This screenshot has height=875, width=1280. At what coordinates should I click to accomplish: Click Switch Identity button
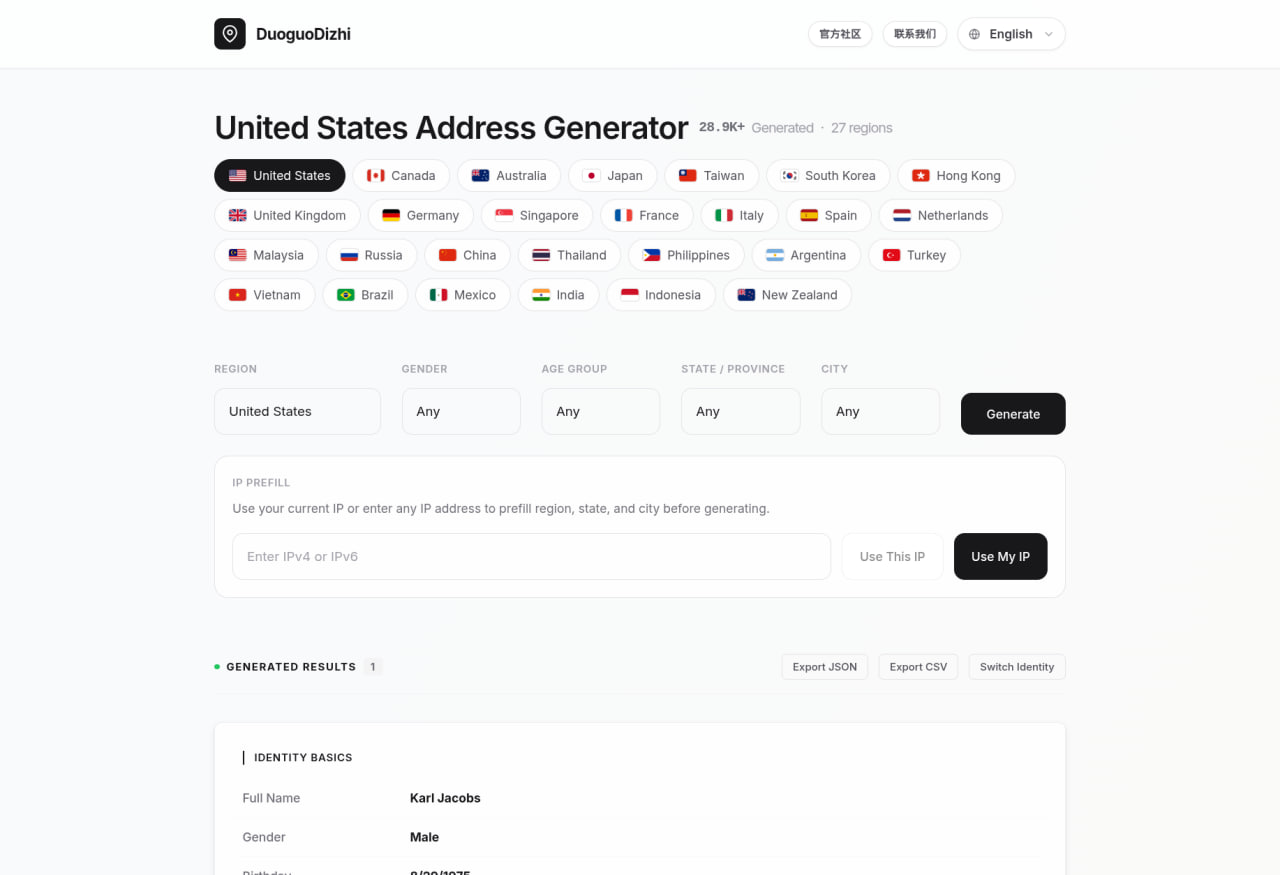[x=1017, y=667]
